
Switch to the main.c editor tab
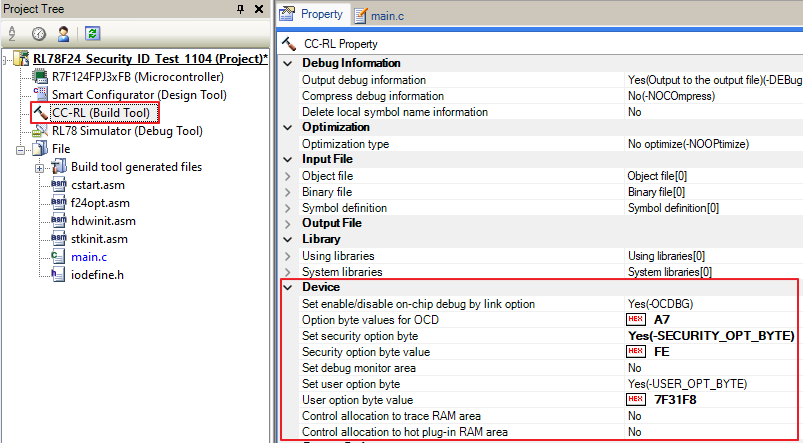coord(379,16)
